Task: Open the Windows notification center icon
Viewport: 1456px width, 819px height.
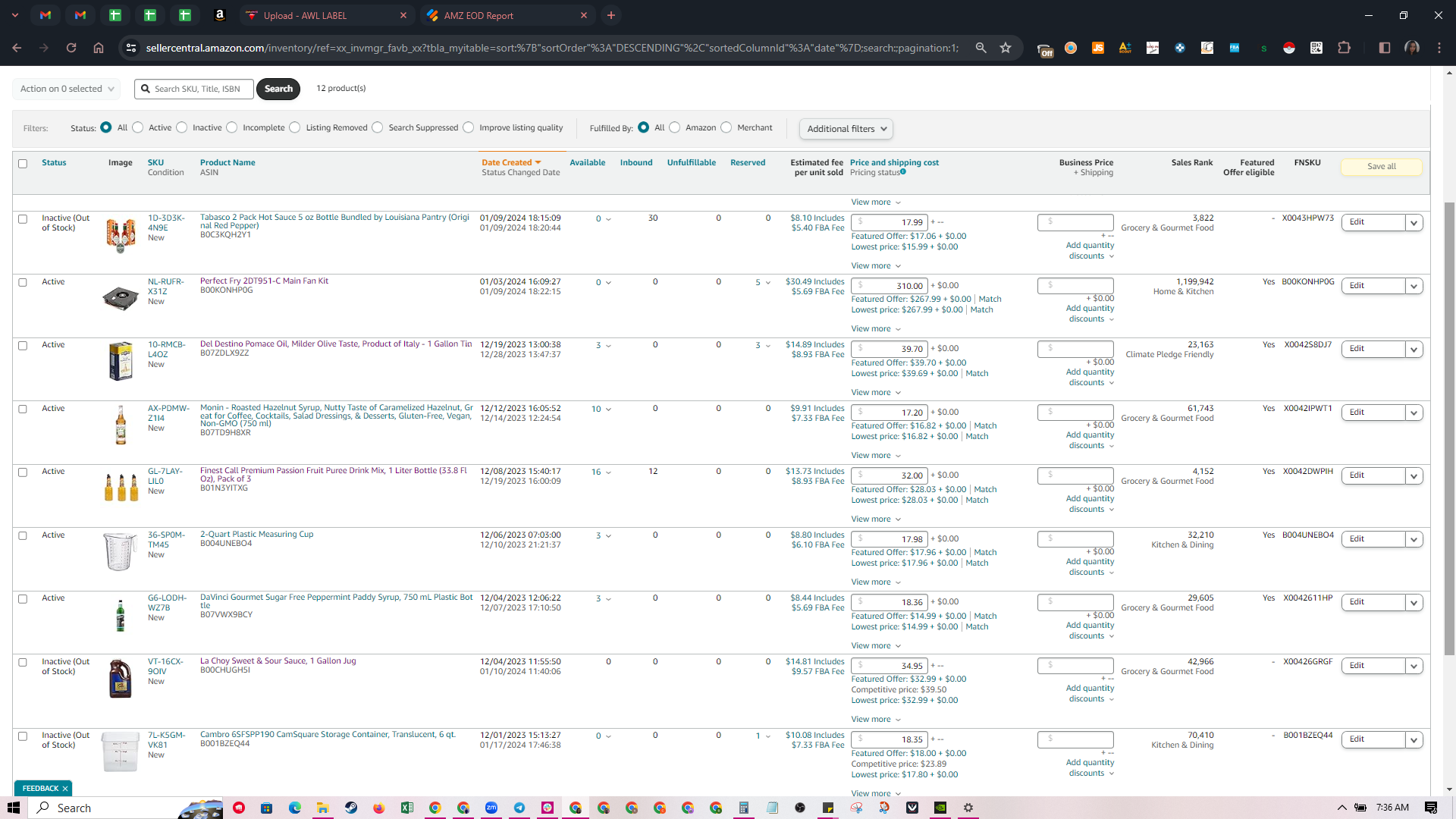Action: pos(1431,808)
